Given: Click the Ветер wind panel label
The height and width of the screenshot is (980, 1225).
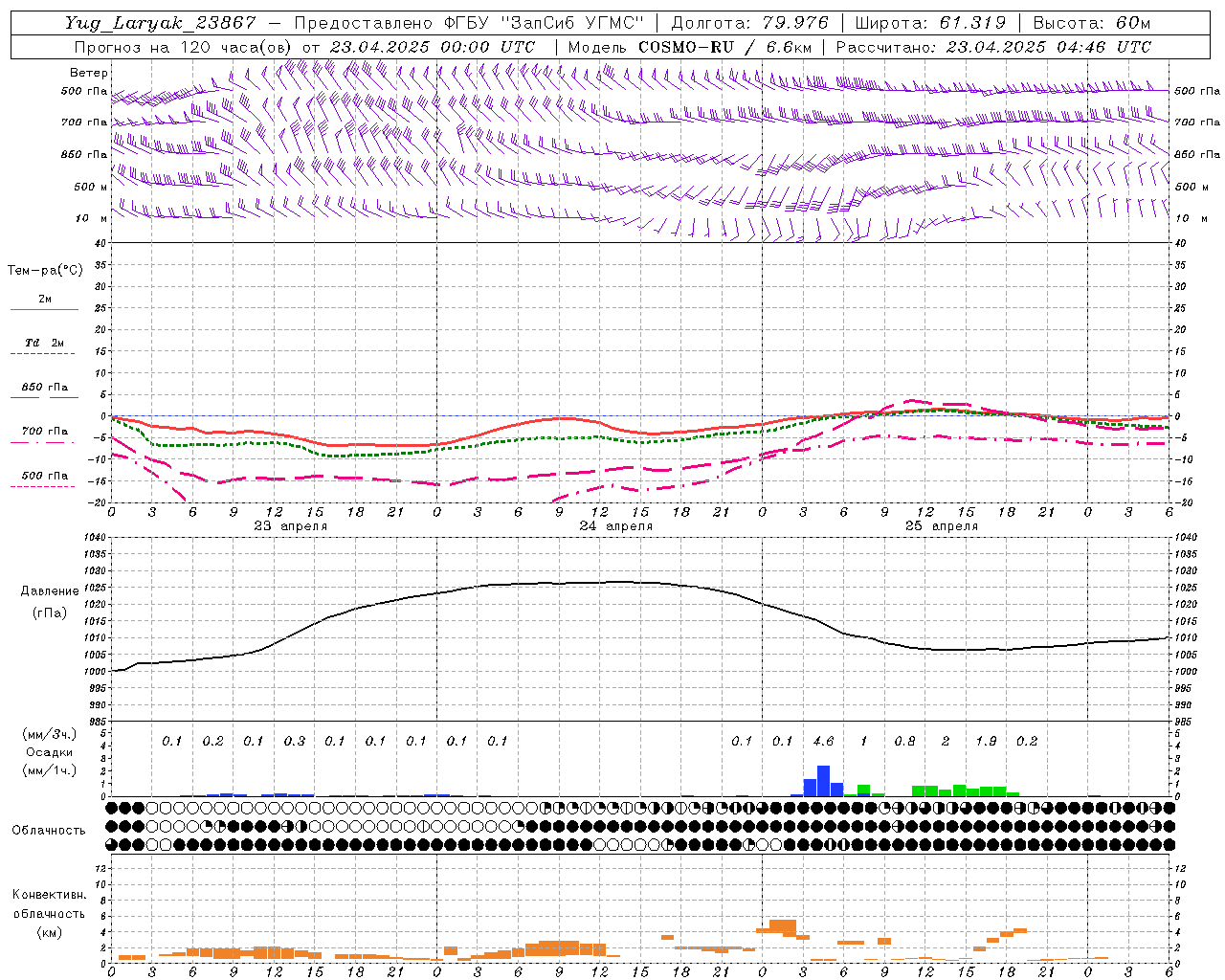Looking at the screenshot, I should click(x=89, y=73).
